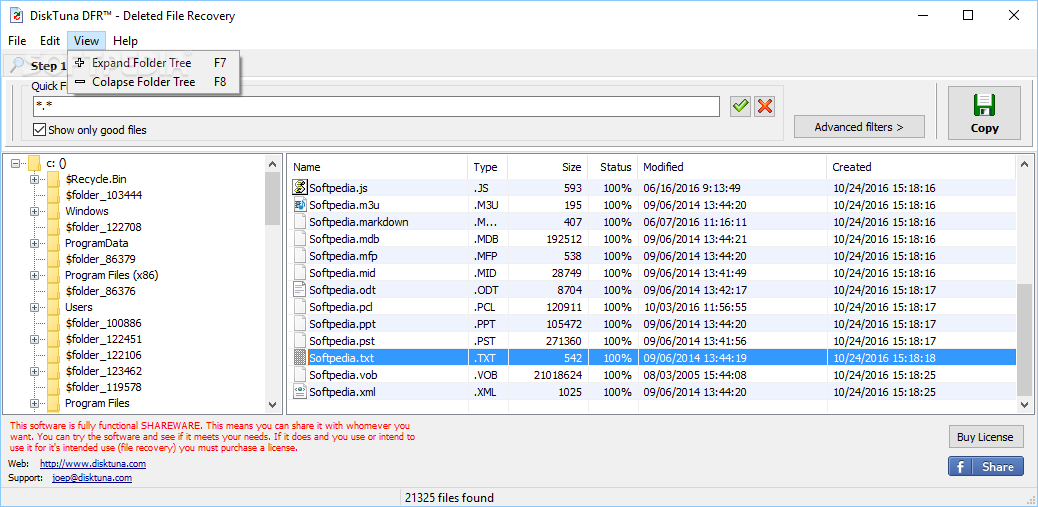Click the Softpedia.mdb file icon

tap(300, 239)
